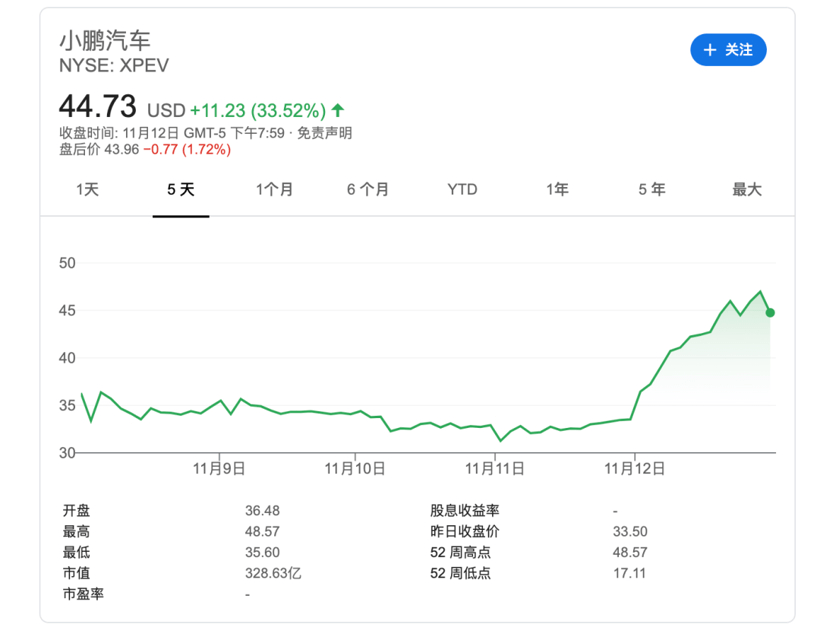
Task: Select the 1天 time range tab
Action: [87, 189]
